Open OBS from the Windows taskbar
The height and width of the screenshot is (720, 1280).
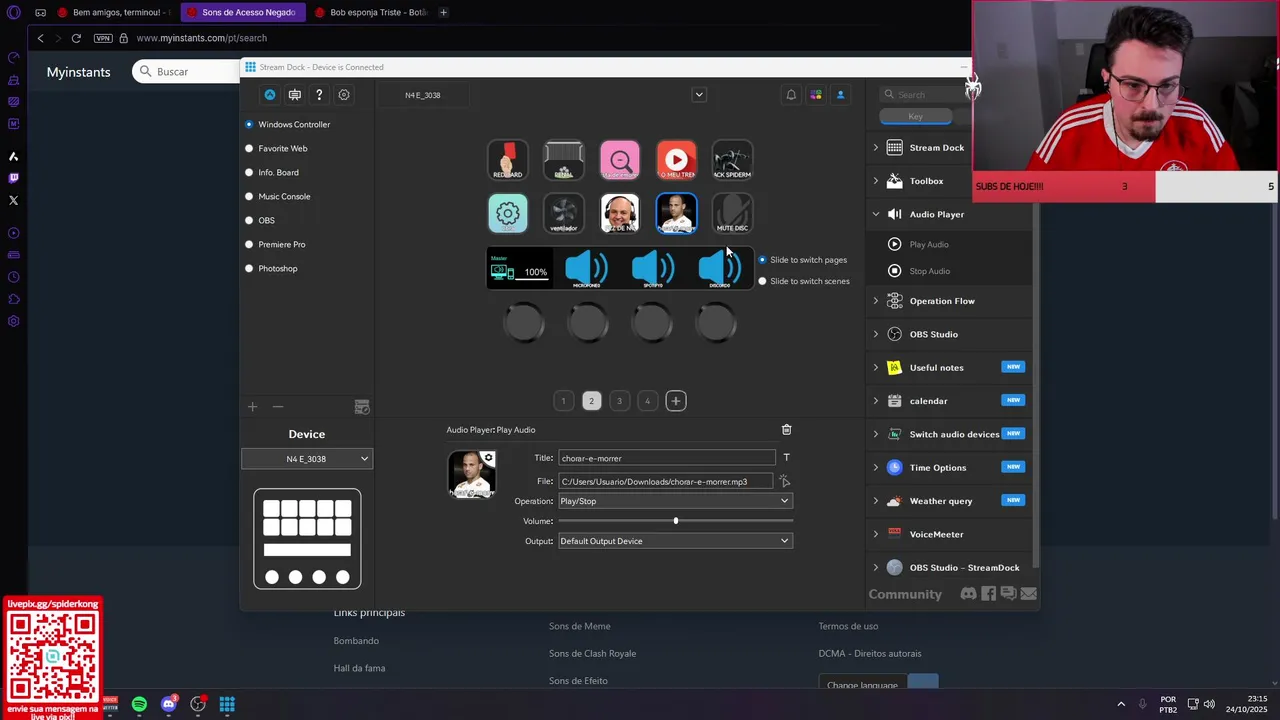point(198,704)
